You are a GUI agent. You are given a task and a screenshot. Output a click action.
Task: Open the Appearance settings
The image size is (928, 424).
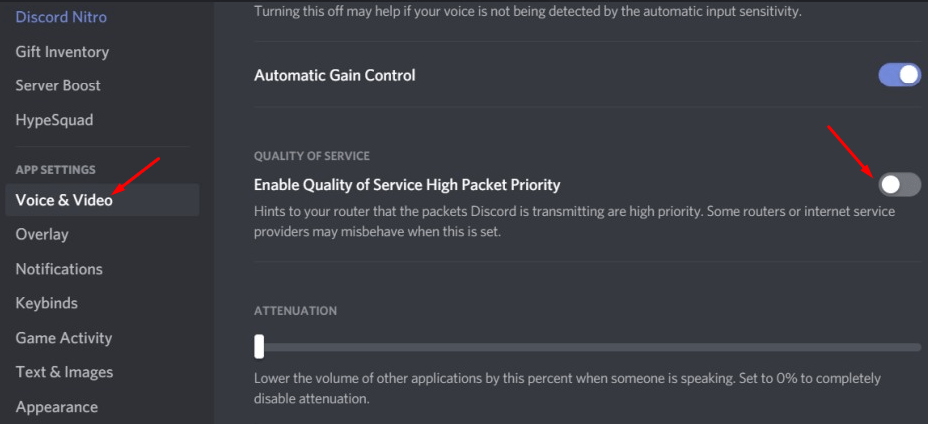coord(56,407)
